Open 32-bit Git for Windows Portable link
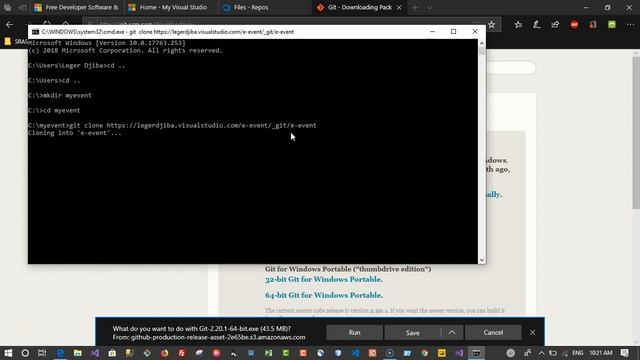 [324, 279]
